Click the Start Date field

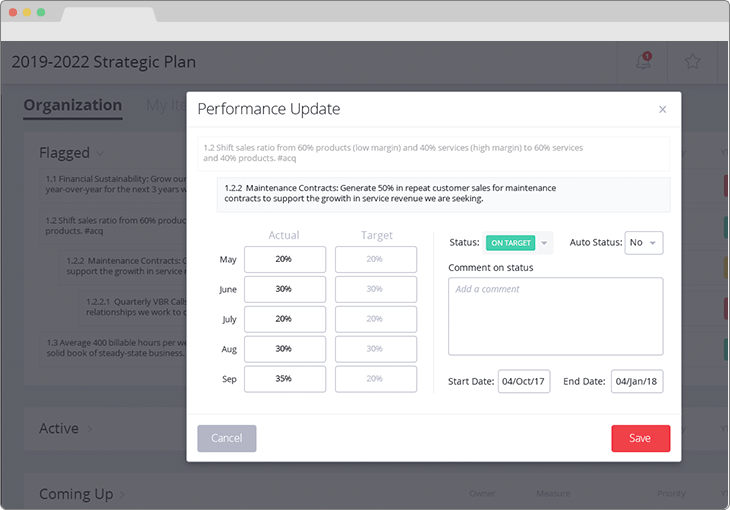pos(524,381)
